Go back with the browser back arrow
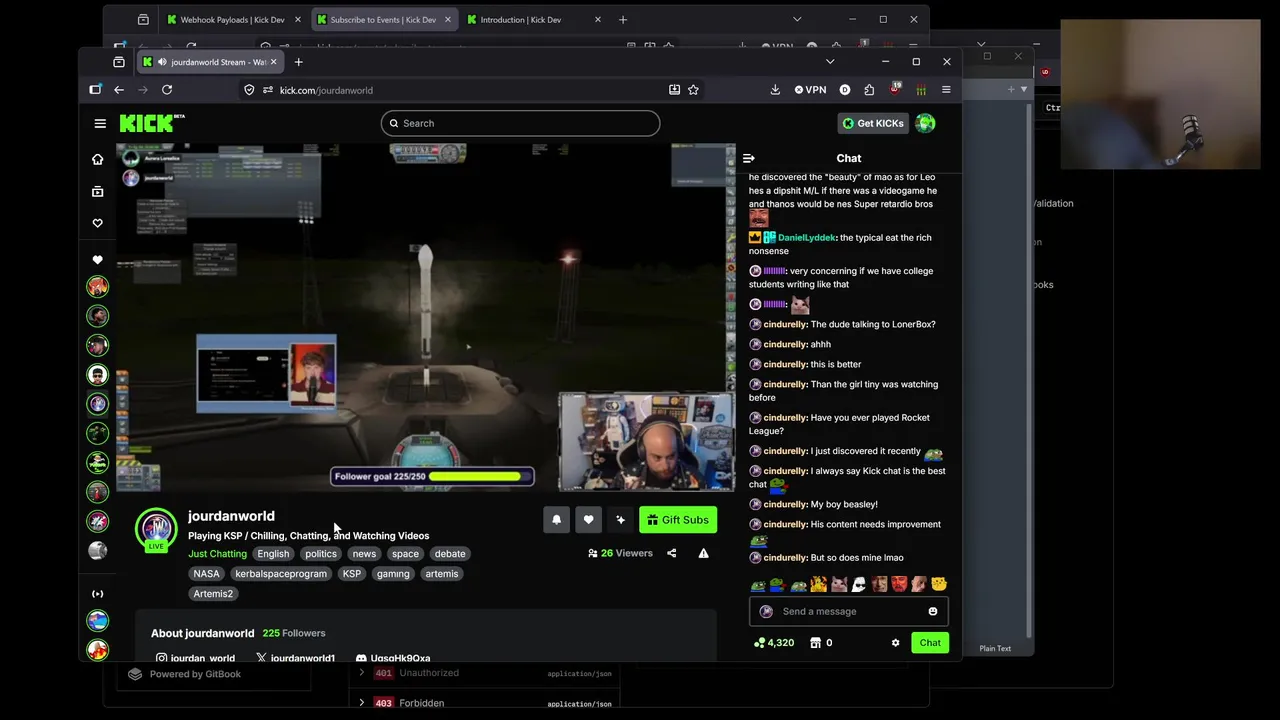This screenshot has width=1280, height=720. [x=119, y=90]
